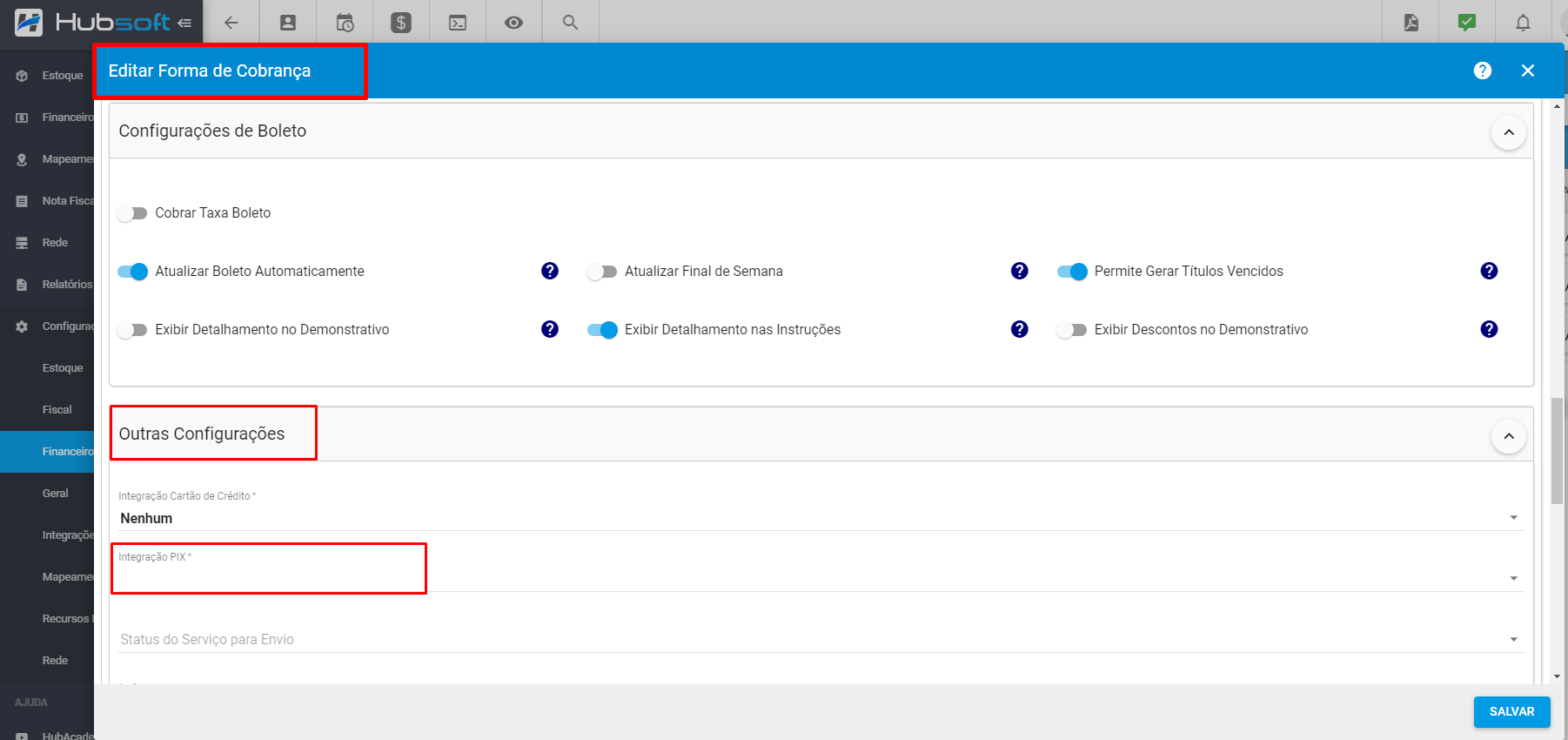The image size is (1568, 740).
Task: Click the SALVAR button
Action: coord(1512,712)
